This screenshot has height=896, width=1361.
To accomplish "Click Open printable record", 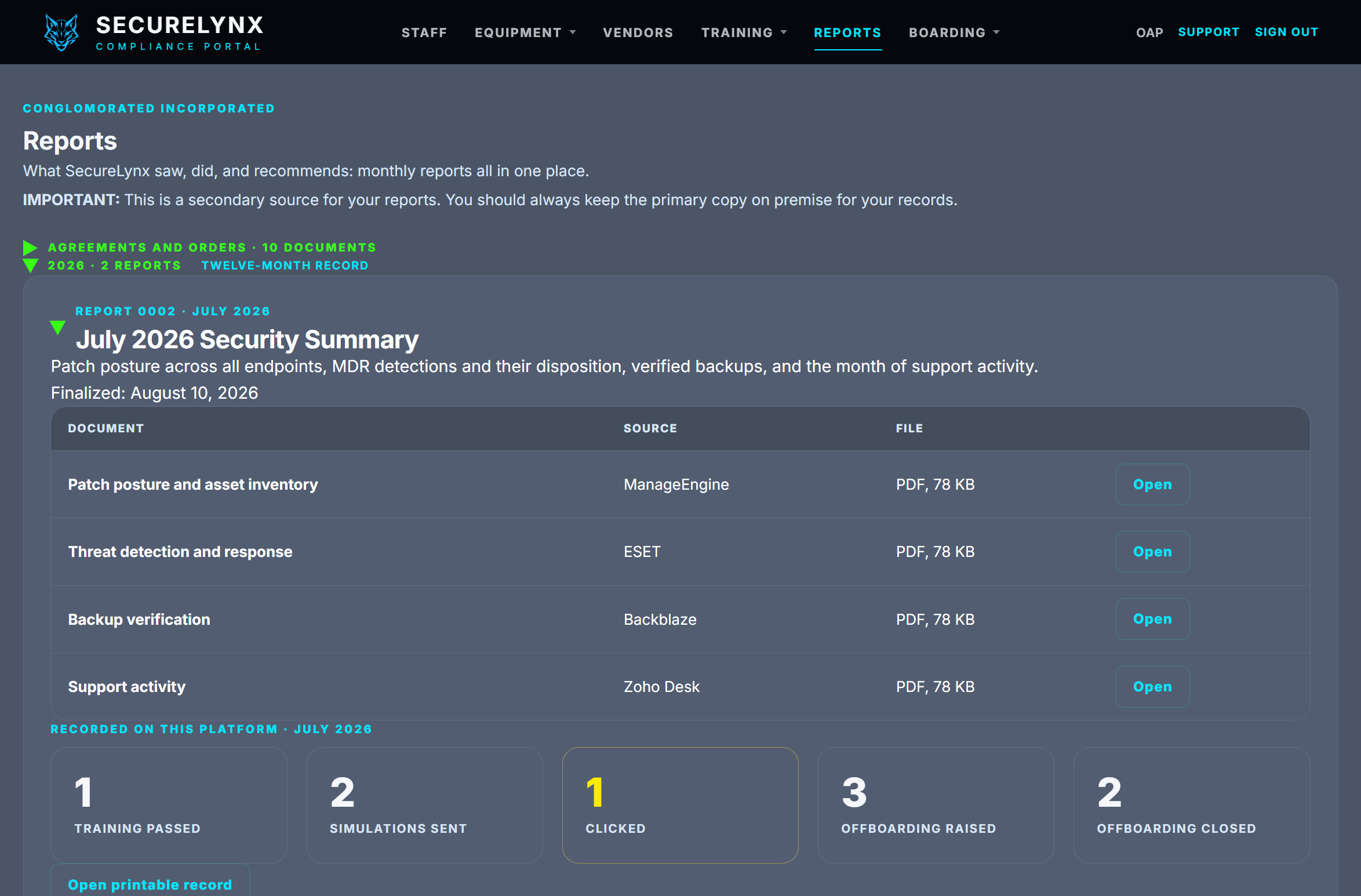I will 150,884.
